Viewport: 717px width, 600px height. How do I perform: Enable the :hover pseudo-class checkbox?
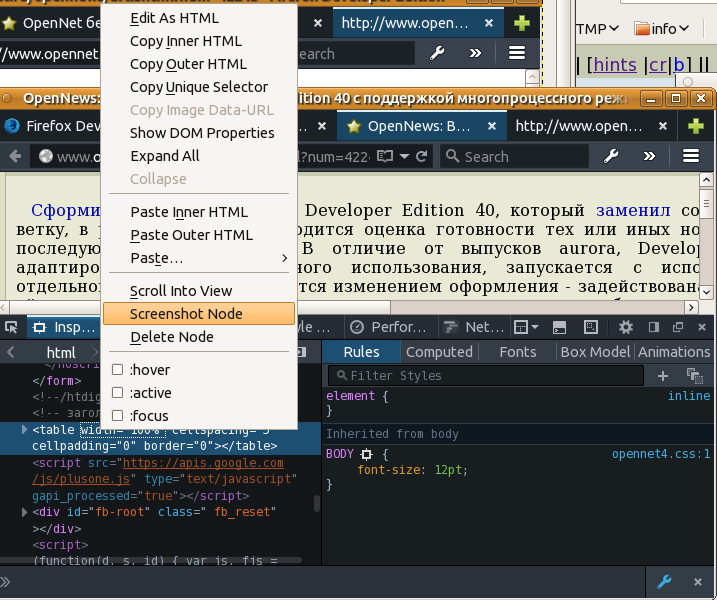[x=117, y=370]
